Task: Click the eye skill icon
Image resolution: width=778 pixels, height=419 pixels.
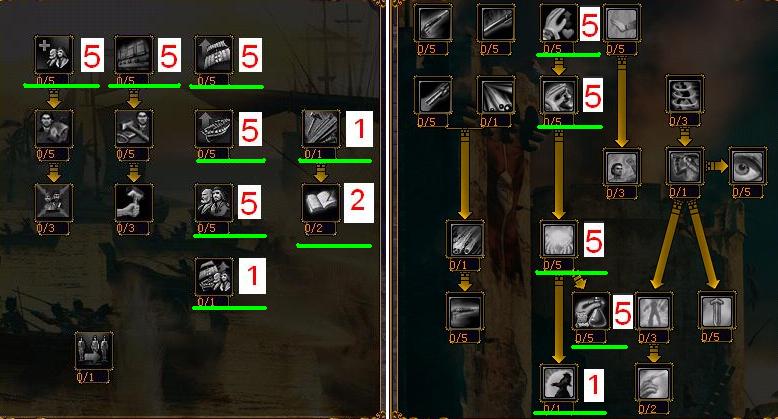Action: point(748,166)
